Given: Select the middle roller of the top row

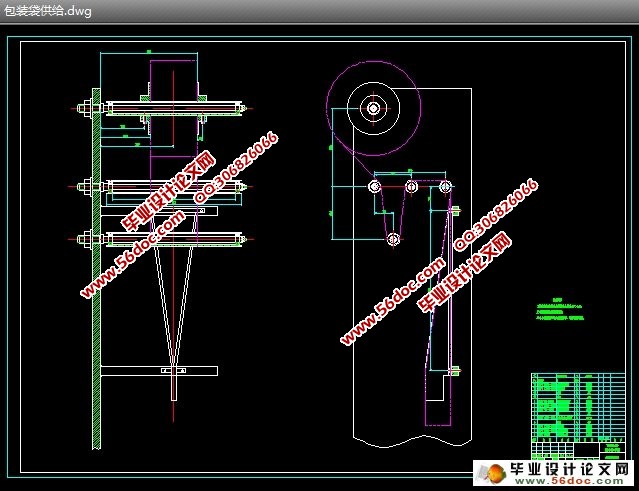Looking at the screenshot, I should (410, 186).
